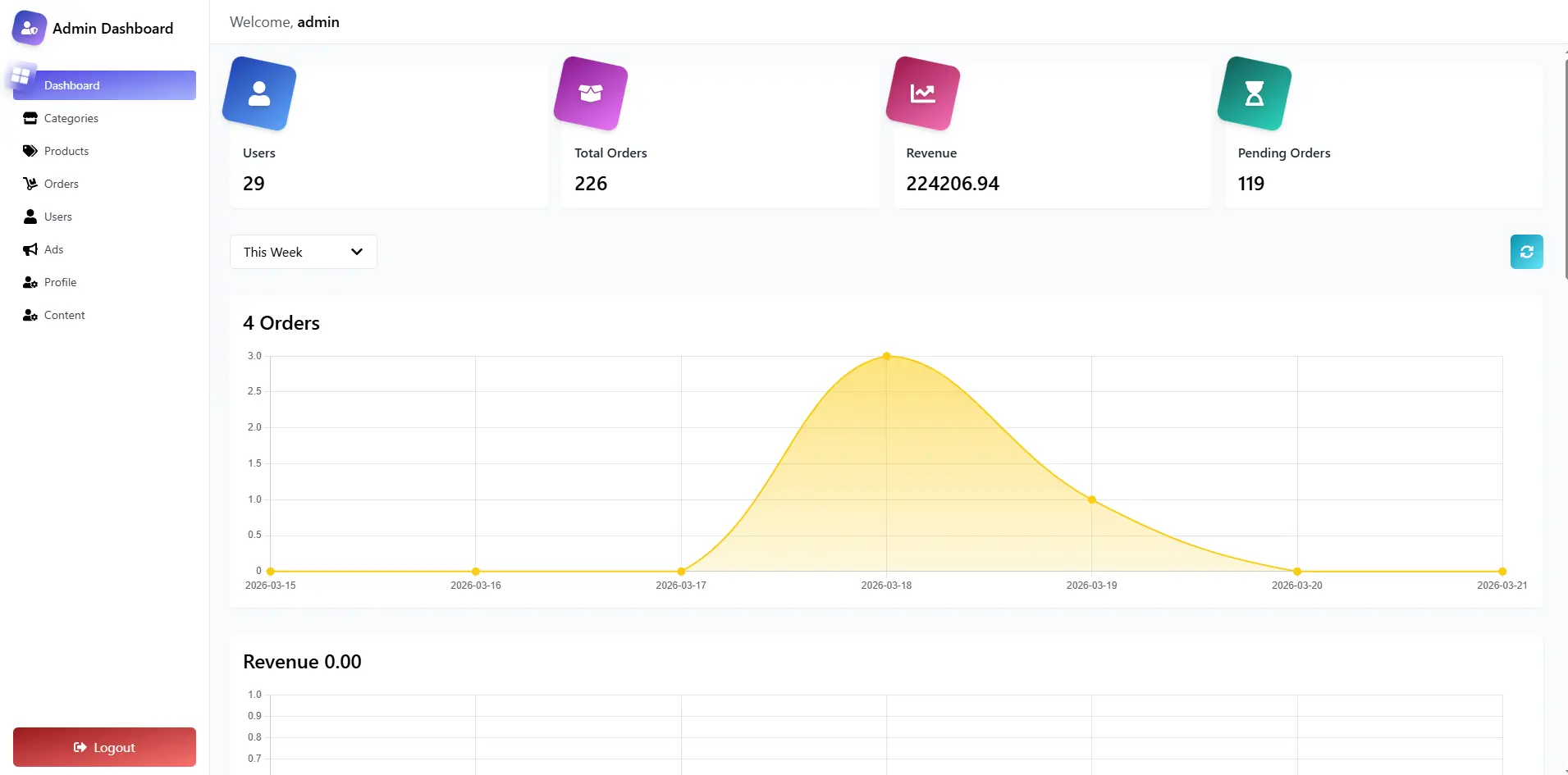Click the refresh icon button
Screen dimensions: 1568x775
[1526, 252]
